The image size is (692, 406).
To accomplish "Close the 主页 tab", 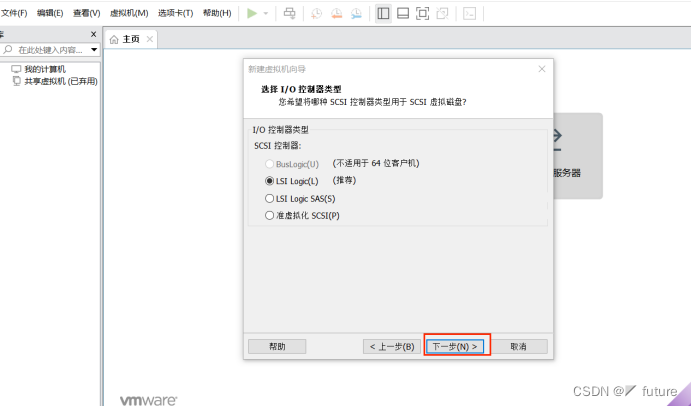I will click(x=150, y=39).
